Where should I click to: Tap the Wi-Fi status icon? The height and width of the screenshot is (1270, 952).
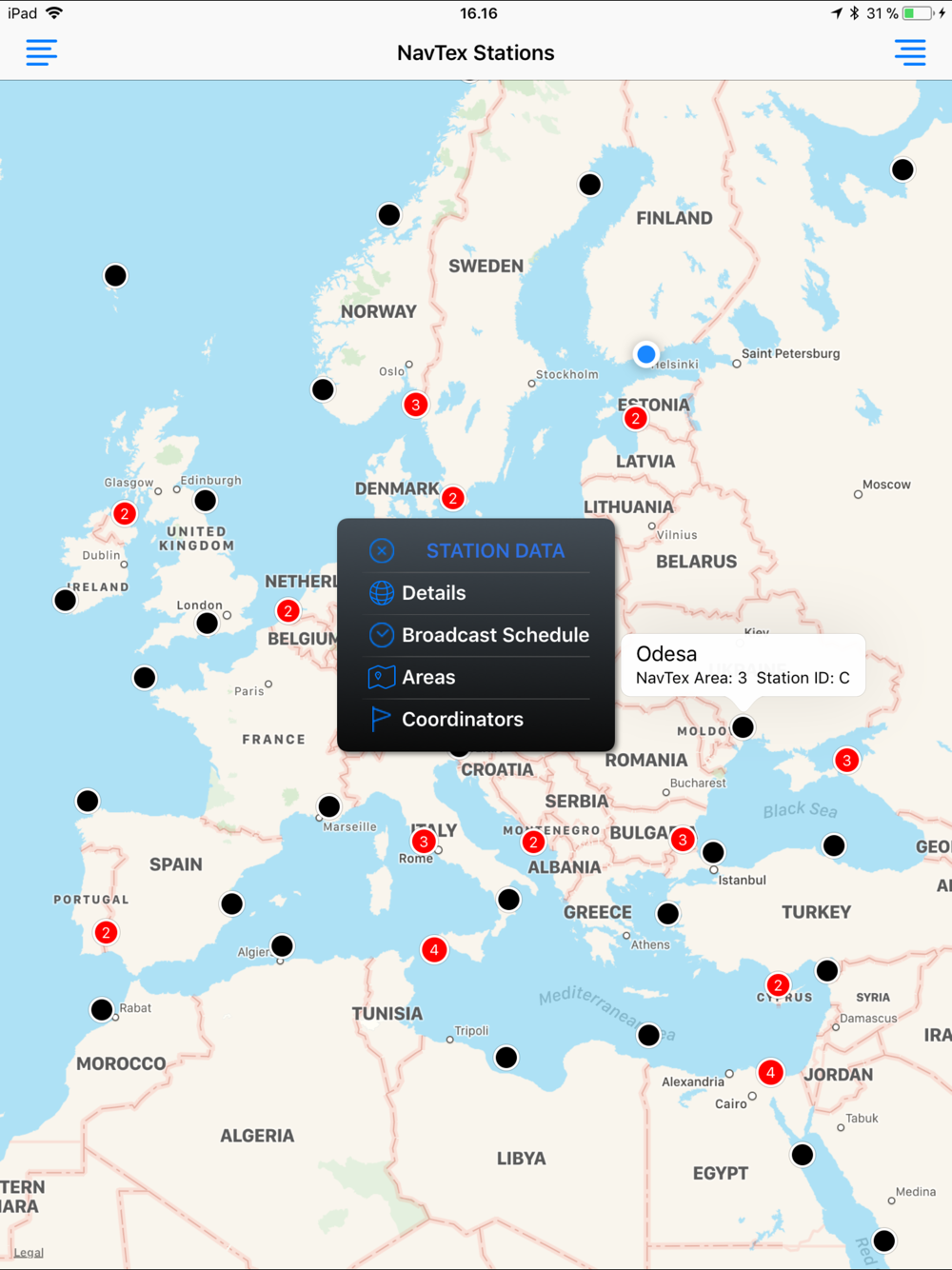(x=54, y=13)
